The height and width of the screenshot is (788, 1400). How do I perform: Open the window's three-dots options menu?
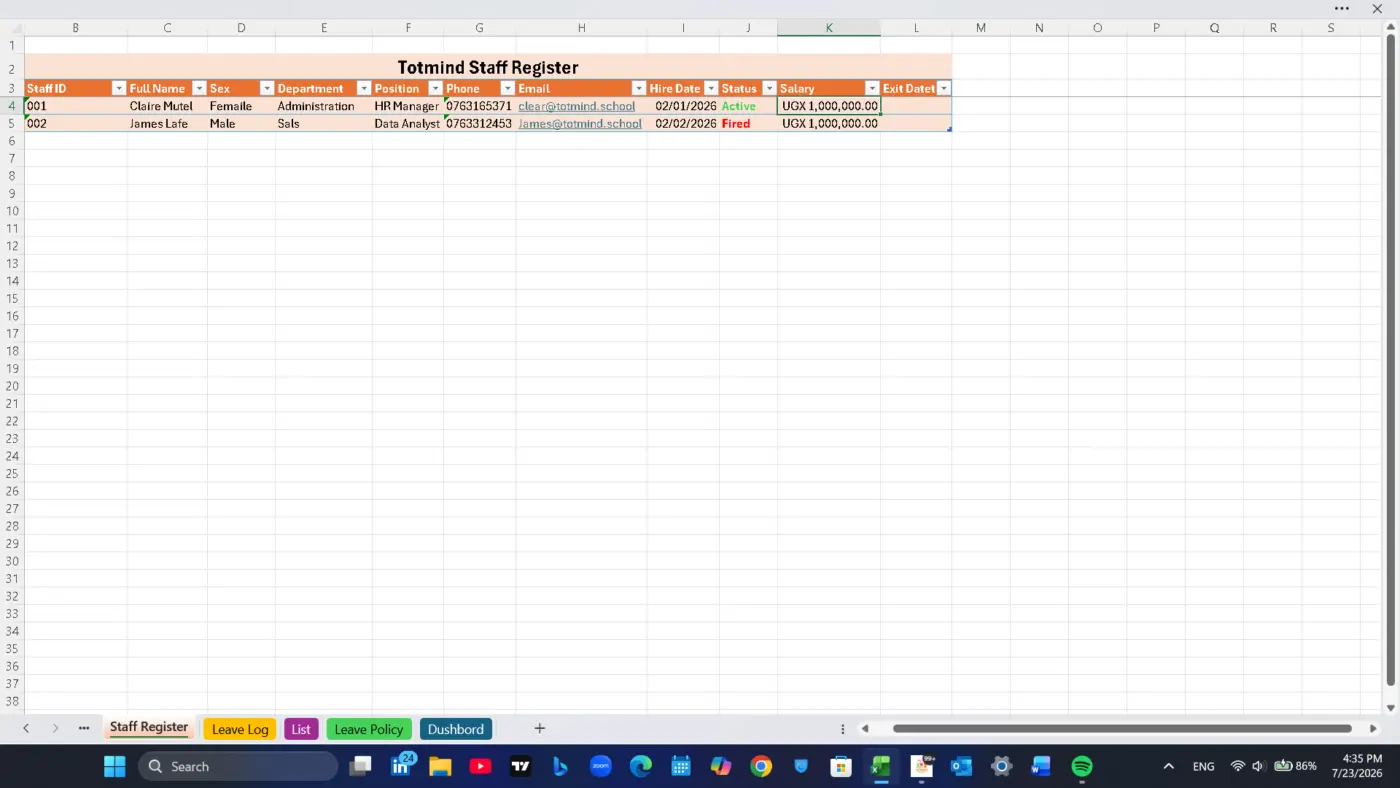(x=1342, y=9)
